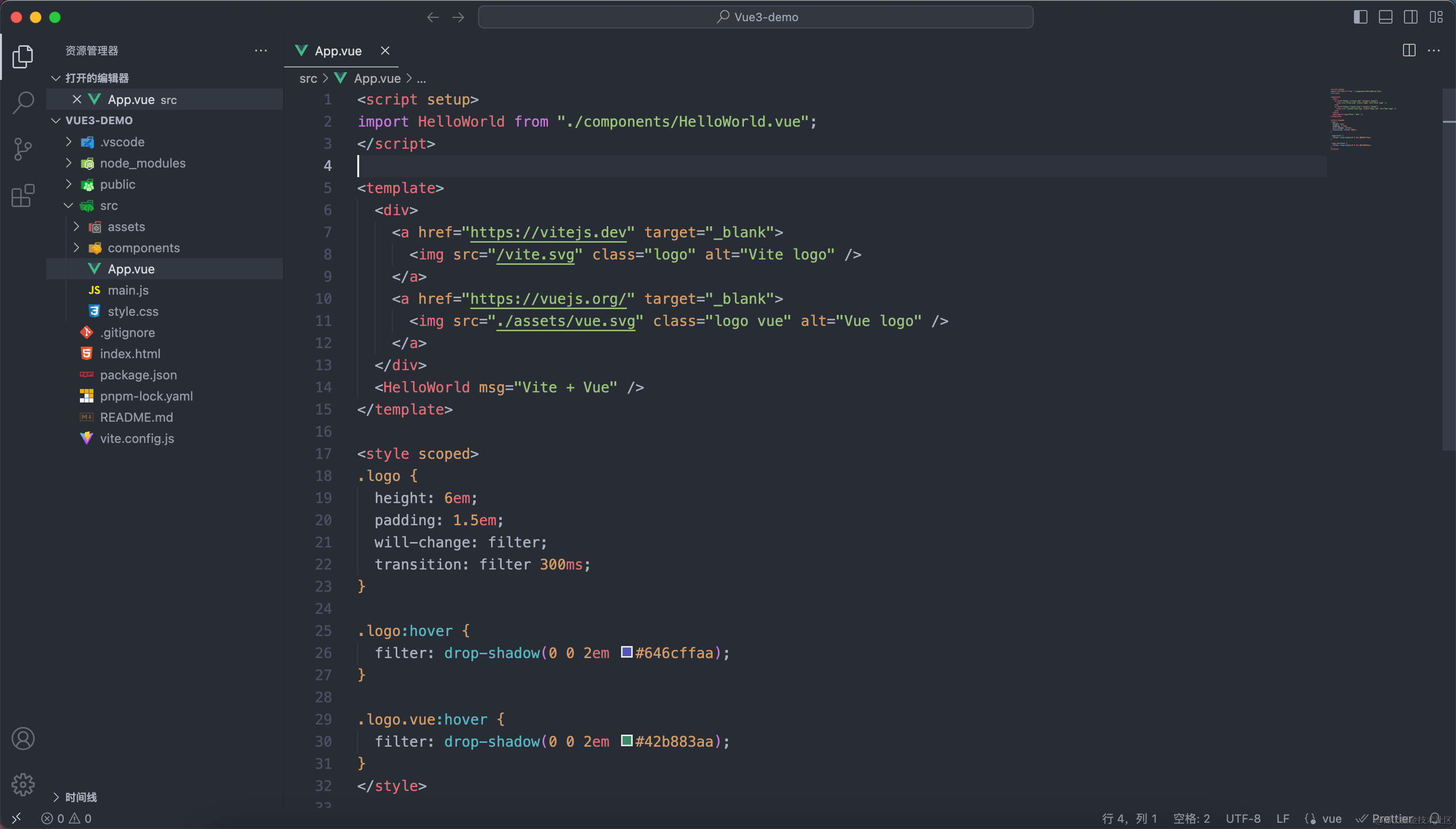Click the npm icon beside package.json
This screenshot has width=1456, height=829.
point(87,375)
